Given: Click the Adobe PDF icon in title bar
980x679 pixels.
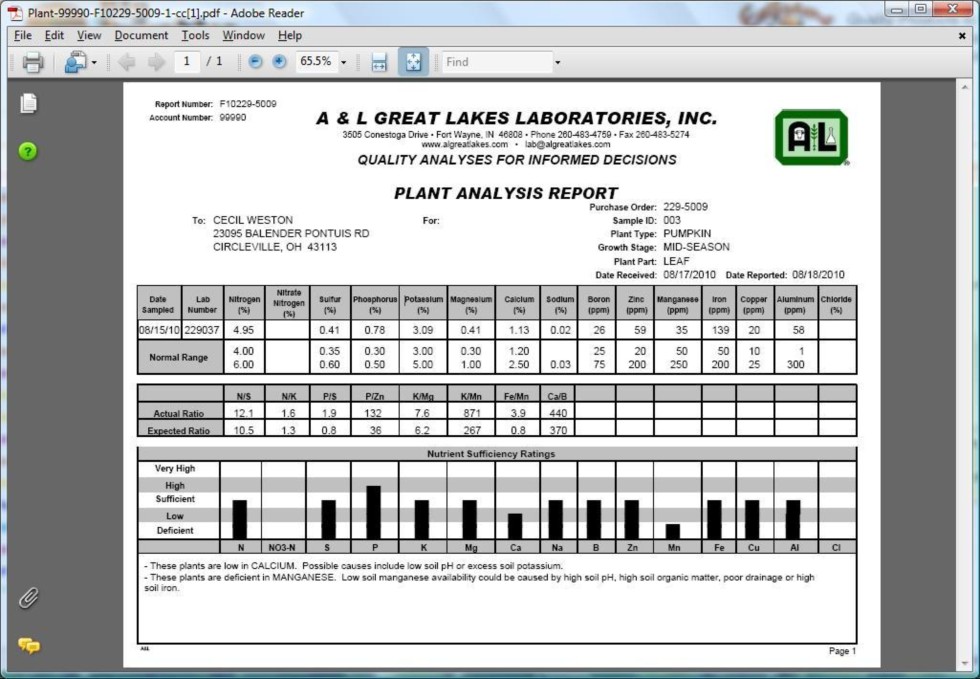Looking at the screenshot, I should click(14, 13).
